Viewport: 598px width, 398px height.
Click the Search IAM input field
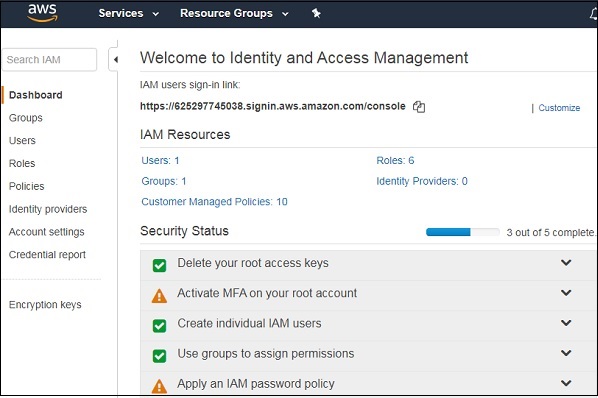click(x=50, y=59)
